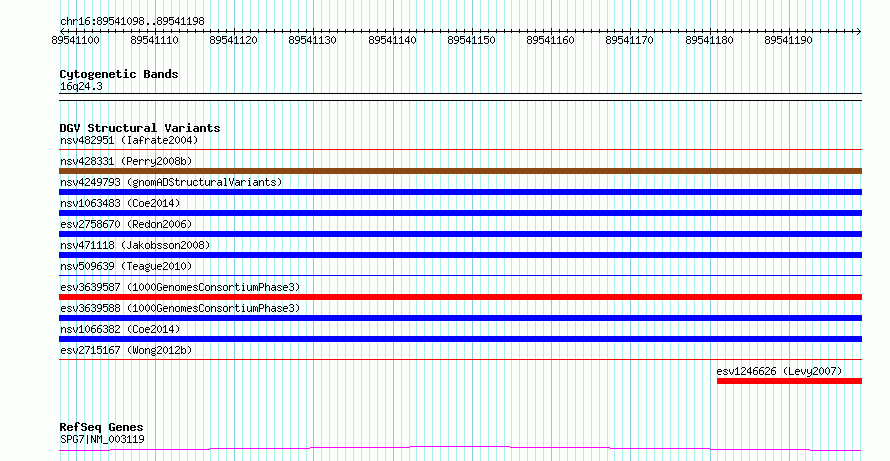
Task: Open variant esv3639587 1000Genomes label
Action: pyautogui.click(x=180, y=287)
